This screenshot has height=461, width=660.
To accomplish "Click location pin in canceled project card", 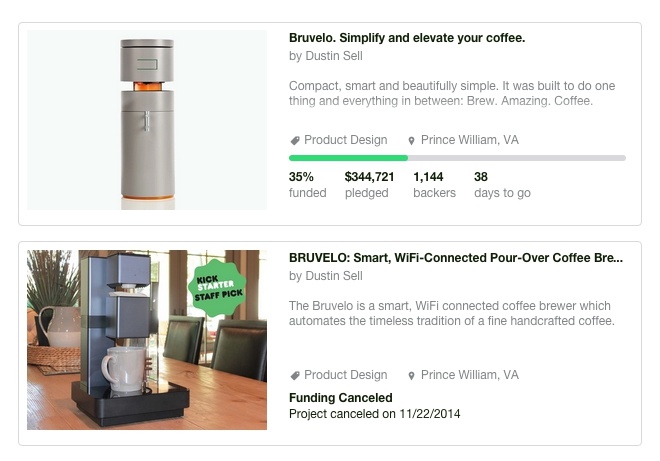I will point(411,376).
